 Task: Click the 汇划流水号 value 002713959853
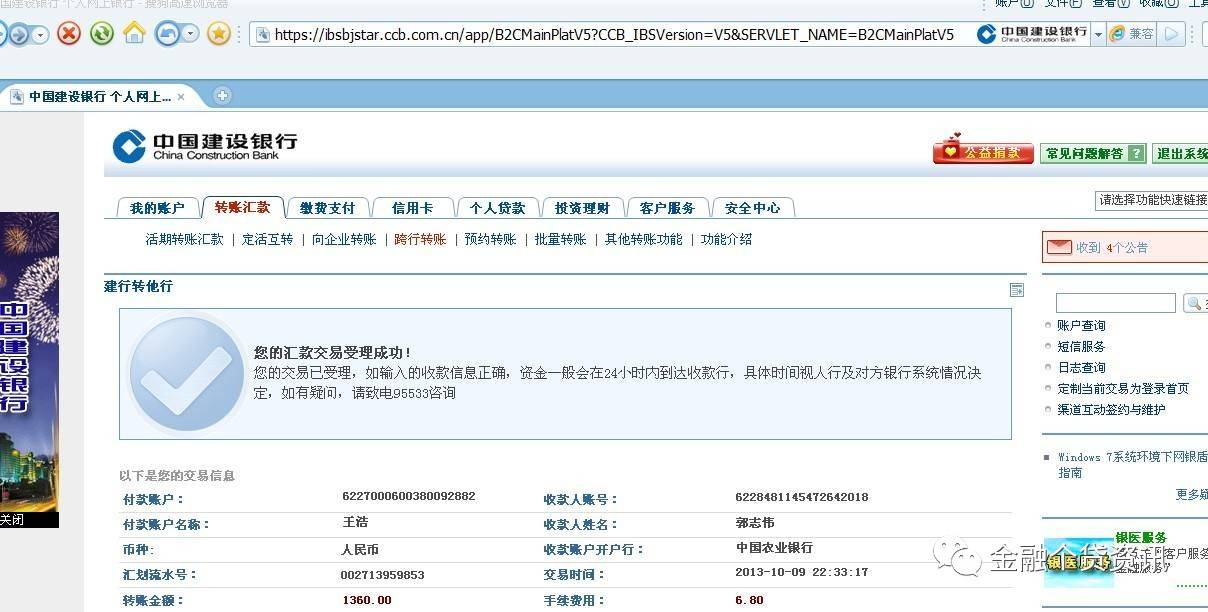pyautogui.click(x=382, y=575)
